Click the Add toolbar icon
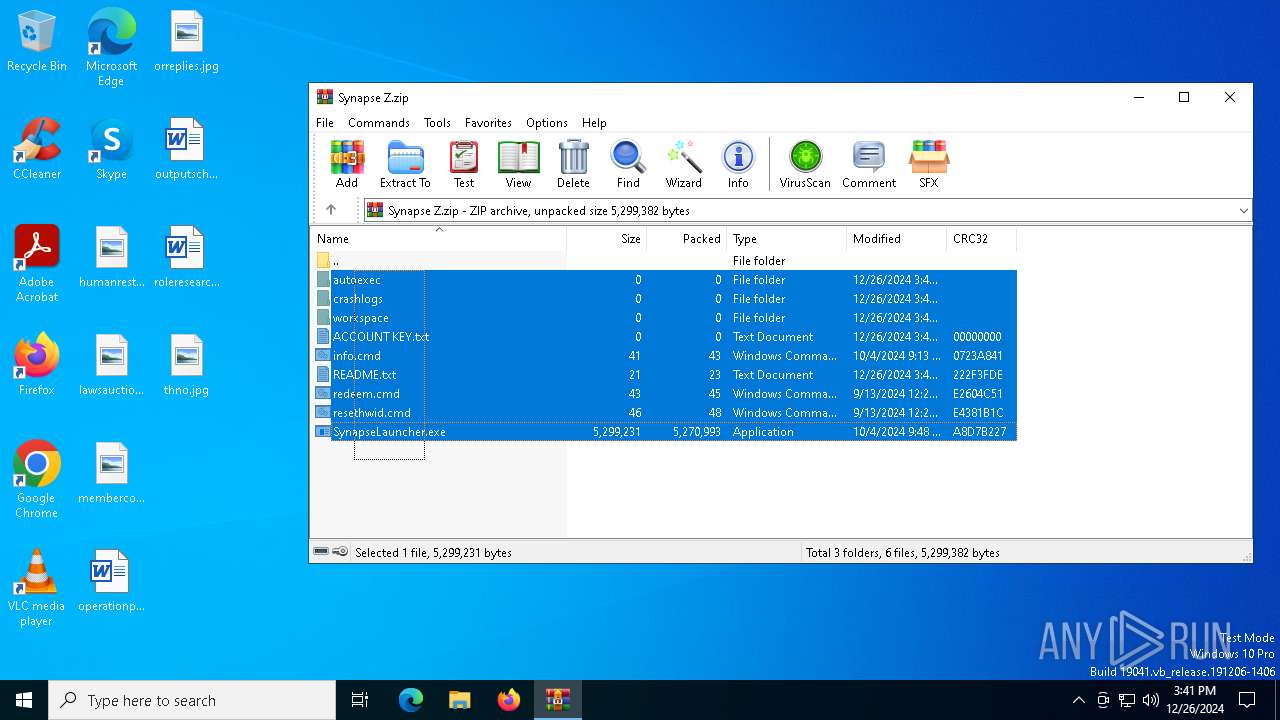Screen dimensions: 1280x720 [x=347, y=164]
